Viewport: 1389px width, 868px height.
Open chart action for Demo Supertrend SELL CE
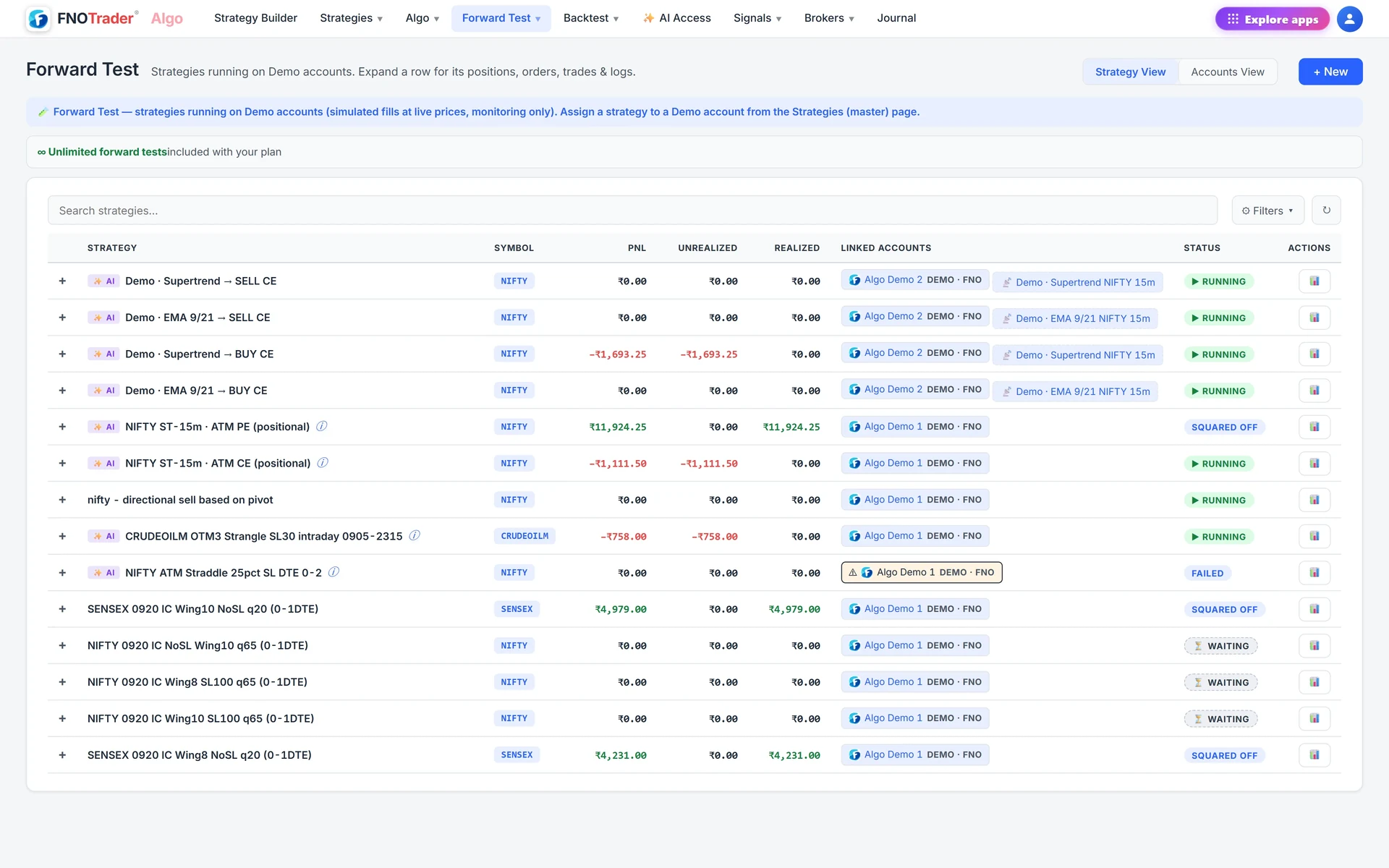(1314, 281)
